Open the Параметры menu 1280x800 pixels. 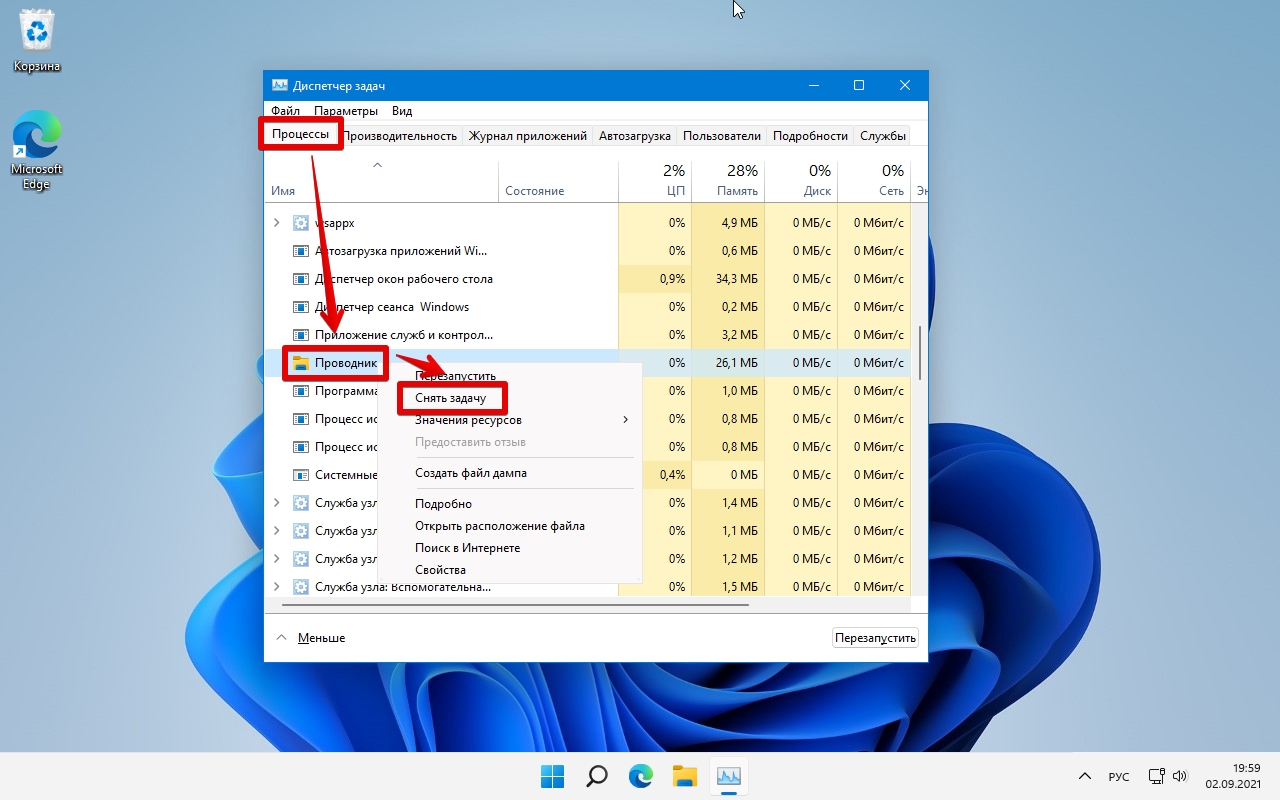point(346,111)
